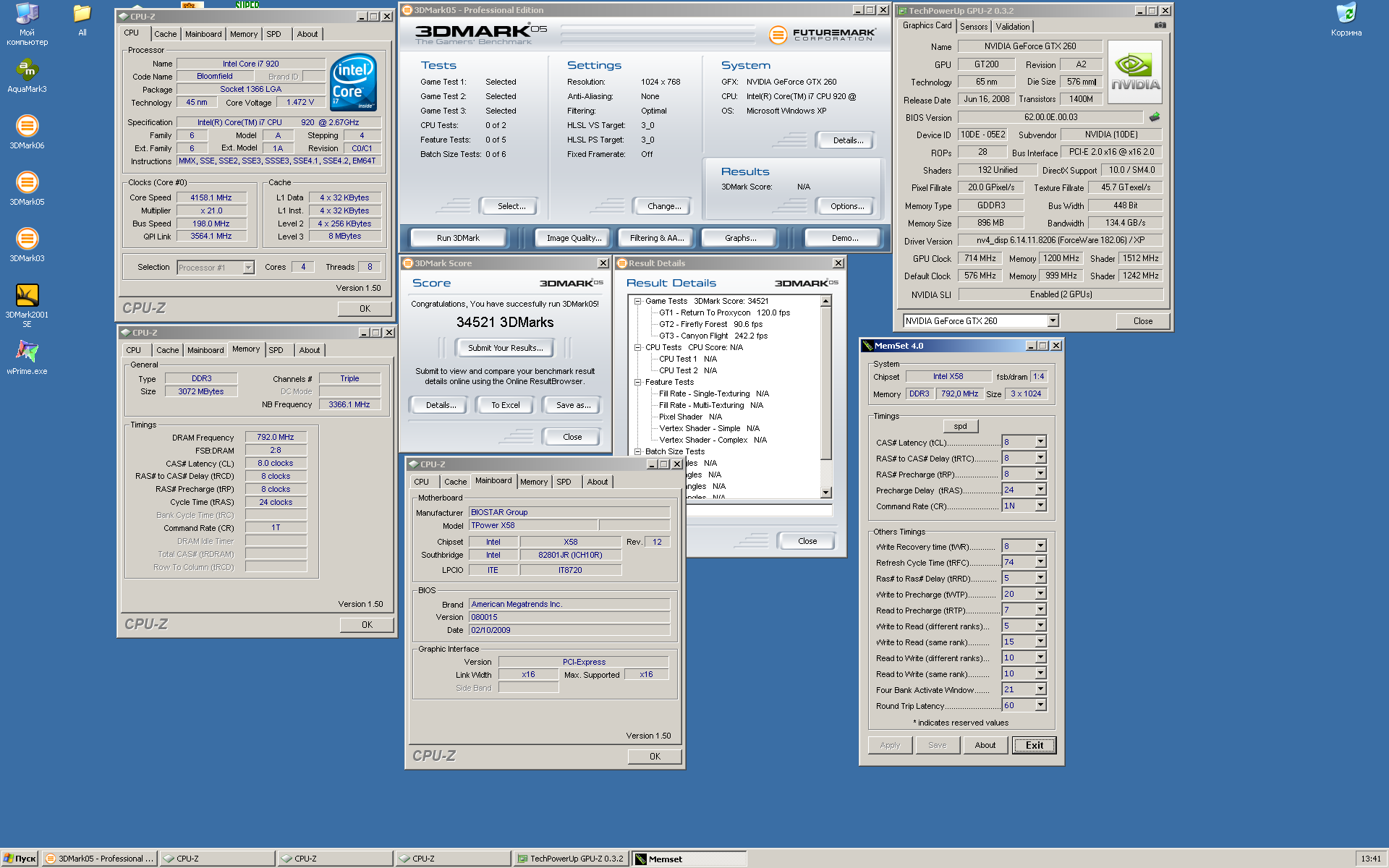Click the About button in MemSet

pyautogui.click(x=985, y=745)
